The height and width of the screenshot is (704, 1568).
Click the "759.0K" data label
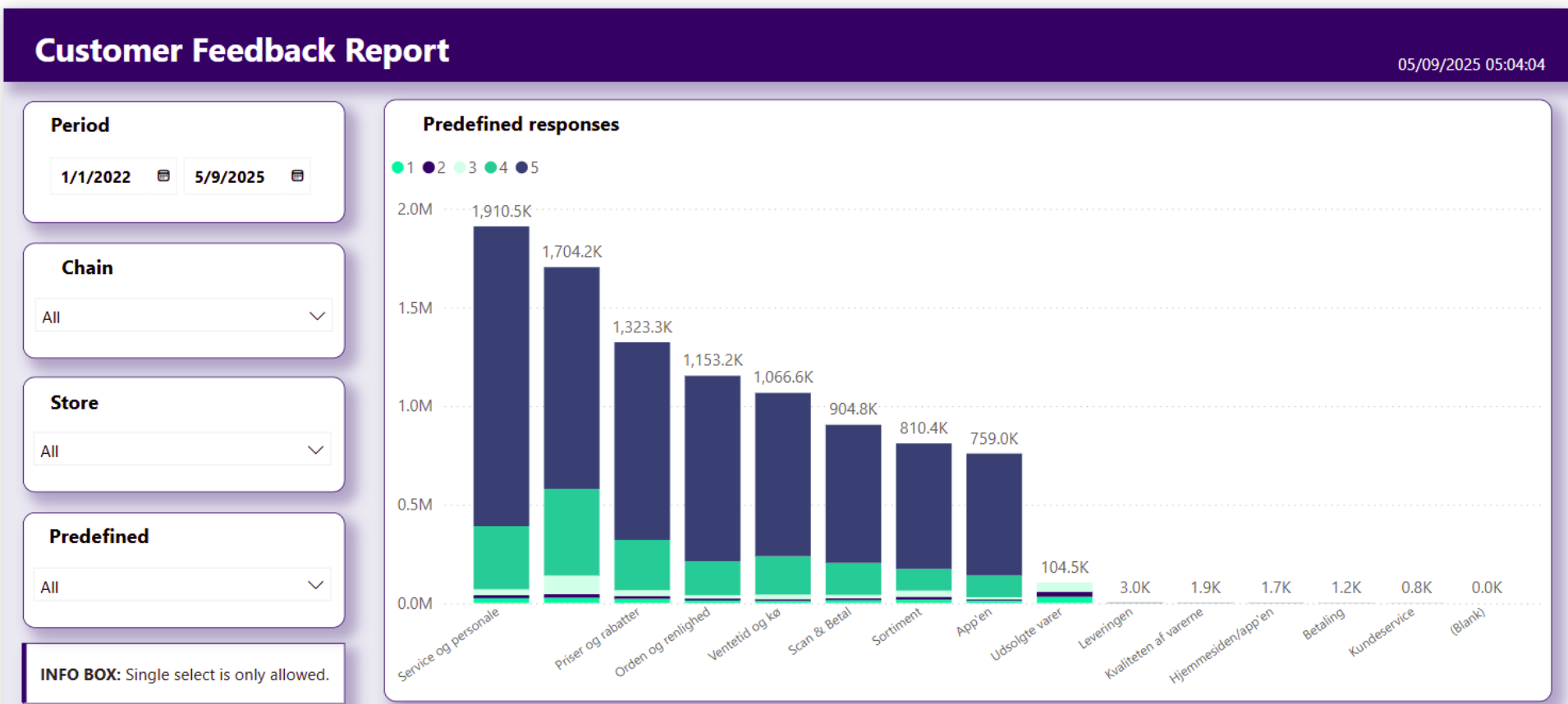coord(994,439)
